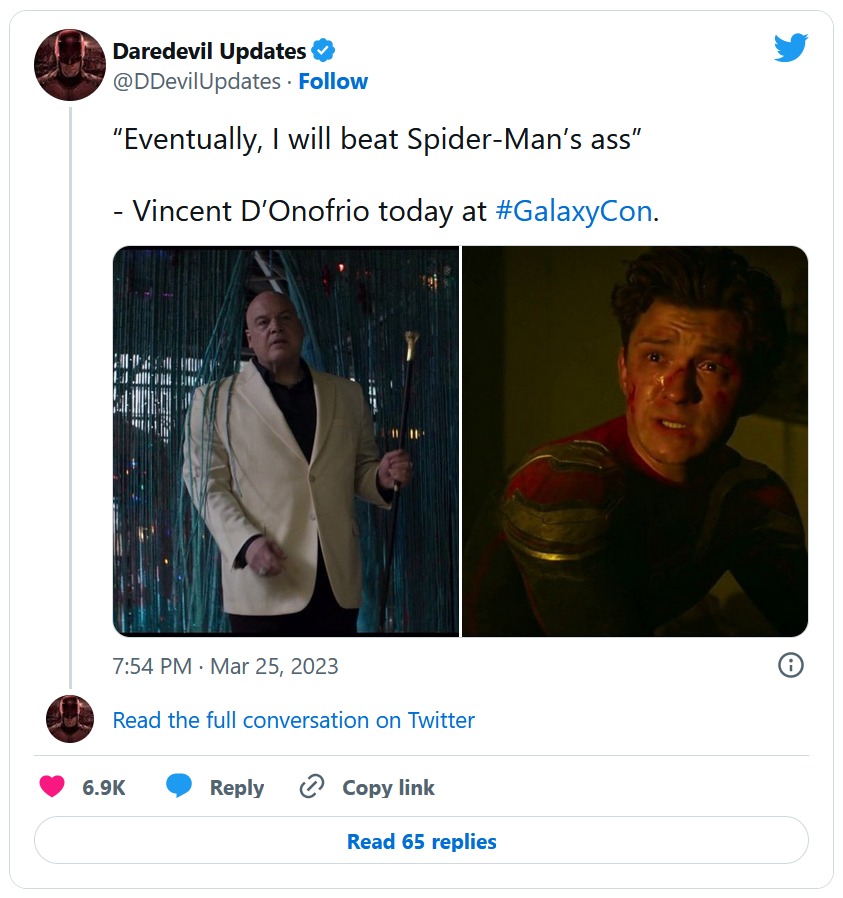The height and width of the screenshot is (898, 843).
Task: Follow the @DDevilUpdates account
Action: 333,82
